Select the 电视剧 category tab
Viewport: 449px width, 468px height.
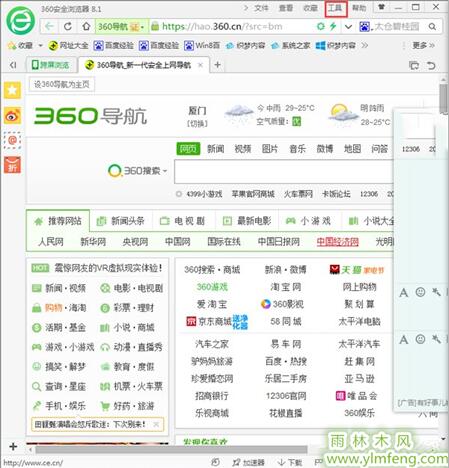pos(183,221)
